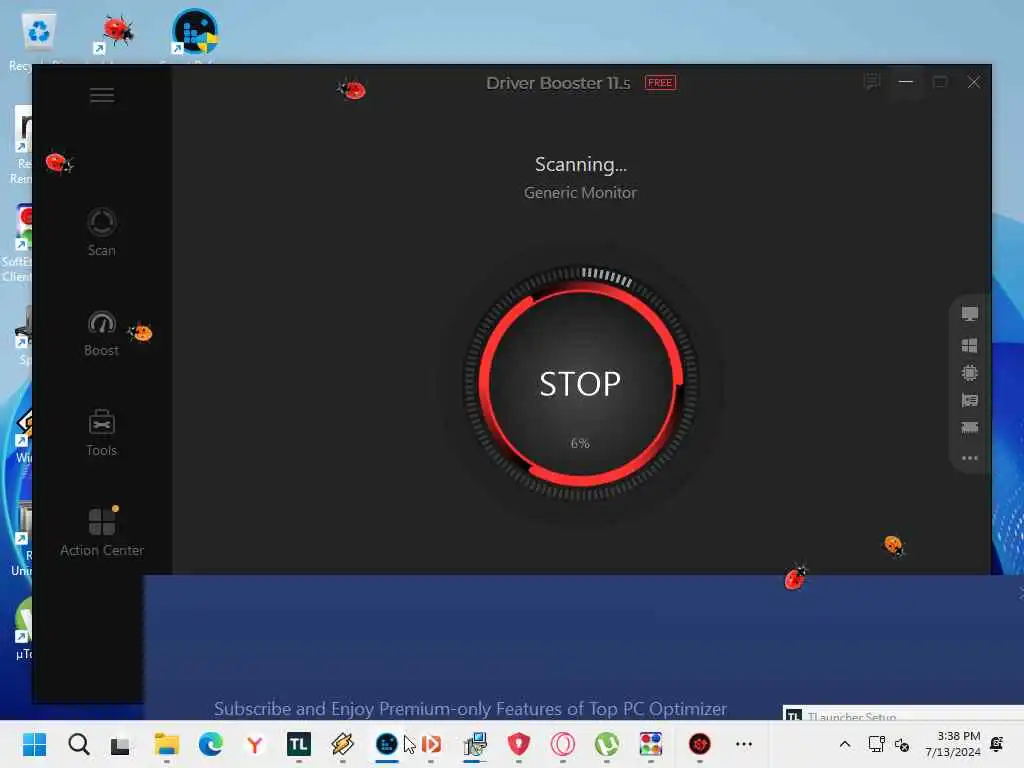Viewport: 1024px width, 768px height.
Task: Click the feedback icon in title bar
Action: coord(871,82)
